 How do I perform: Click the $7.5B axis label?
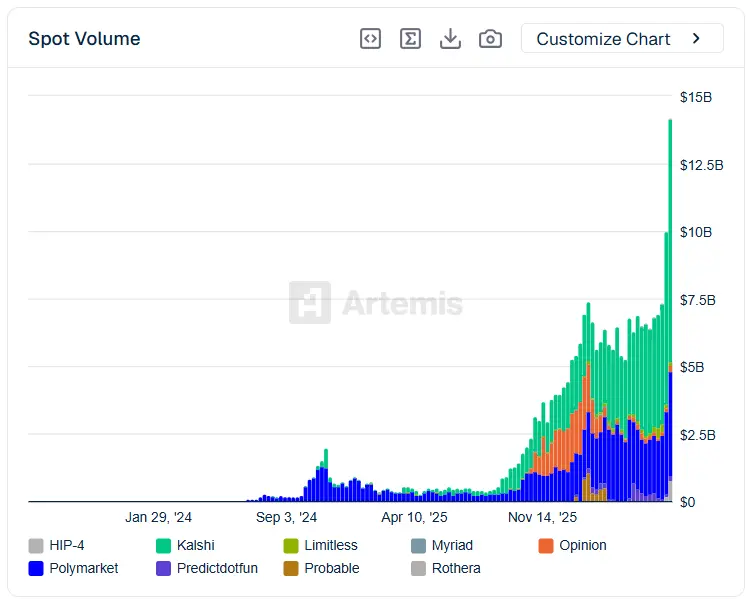[697, 300]
